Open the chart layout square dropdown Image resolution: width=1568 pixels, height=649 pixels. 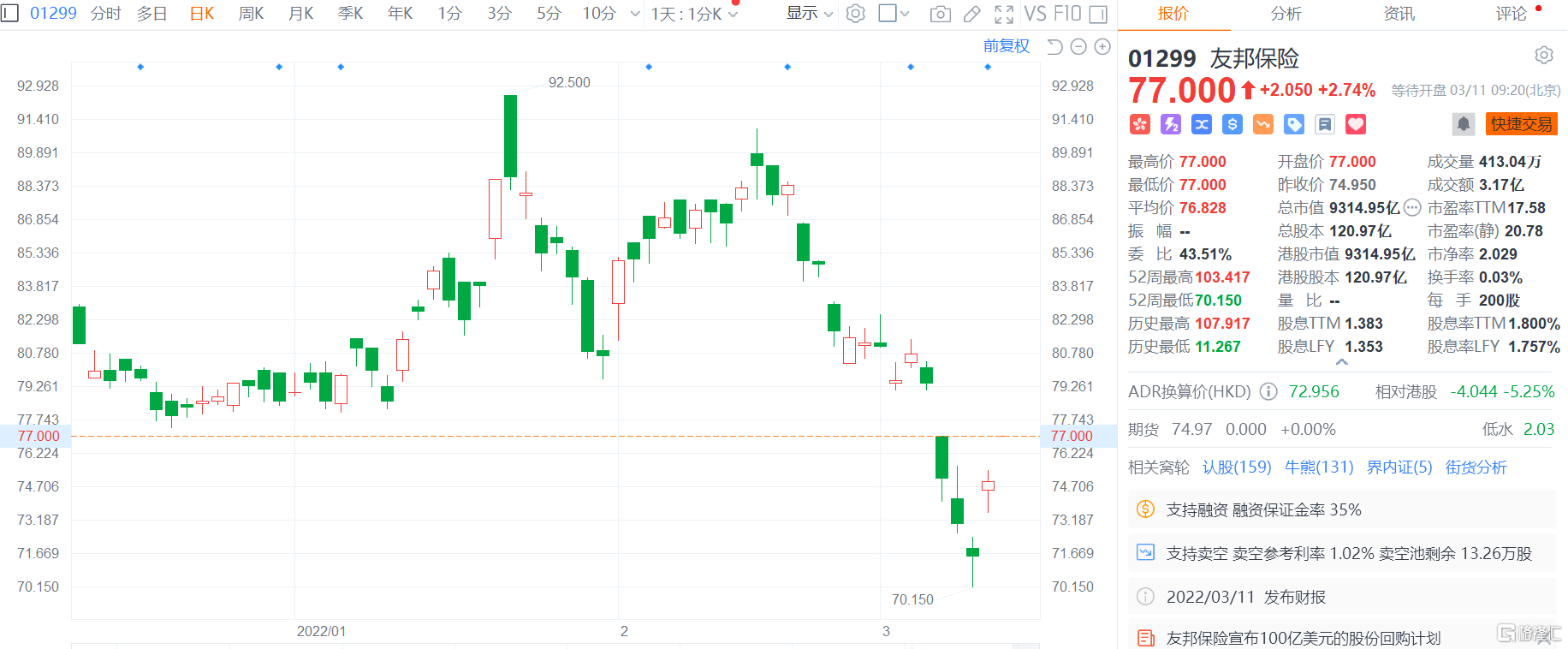click(894, 14)
